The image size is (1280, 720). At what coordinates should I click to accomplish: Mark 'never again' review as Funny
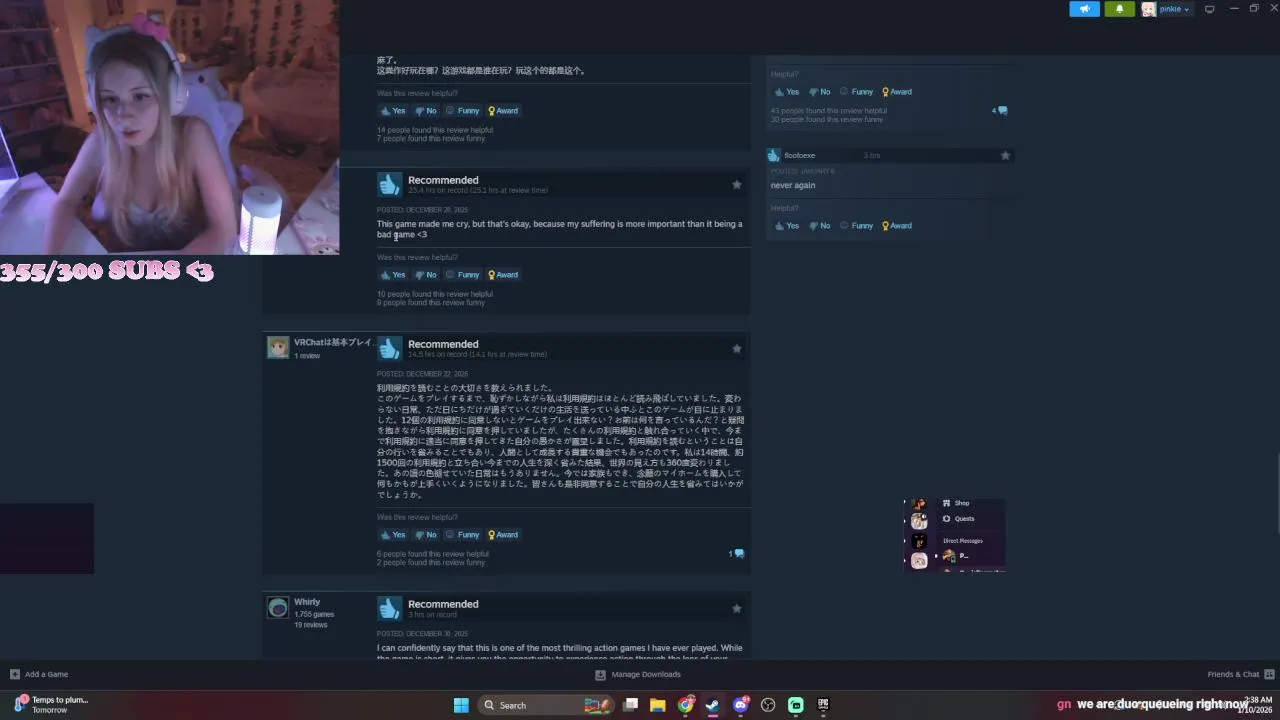tap(856, 226)
